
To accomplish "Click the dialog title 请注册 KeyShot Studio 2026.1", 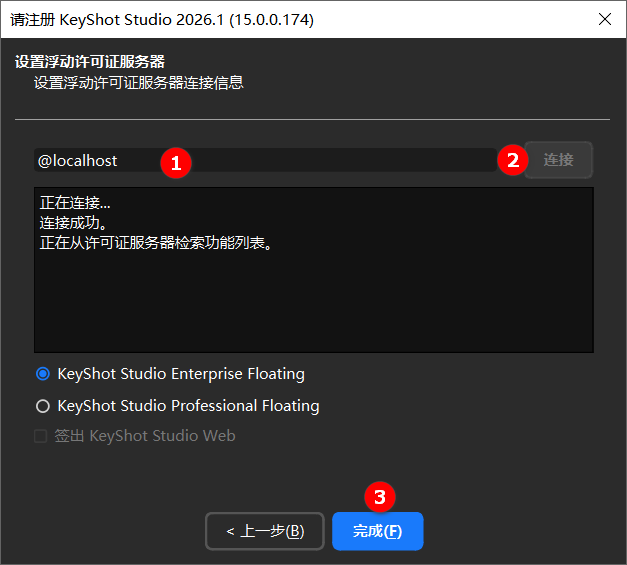I will coord(162,20).
